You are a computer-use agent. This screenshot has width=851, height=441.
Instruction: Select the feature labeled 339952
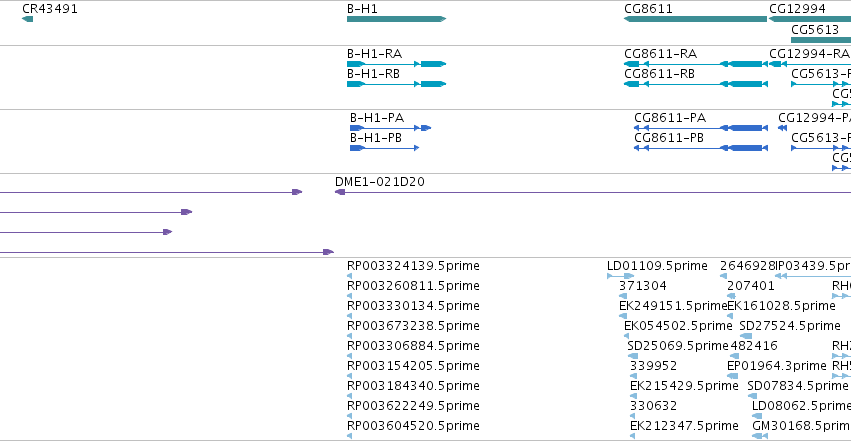click(653, 366)
